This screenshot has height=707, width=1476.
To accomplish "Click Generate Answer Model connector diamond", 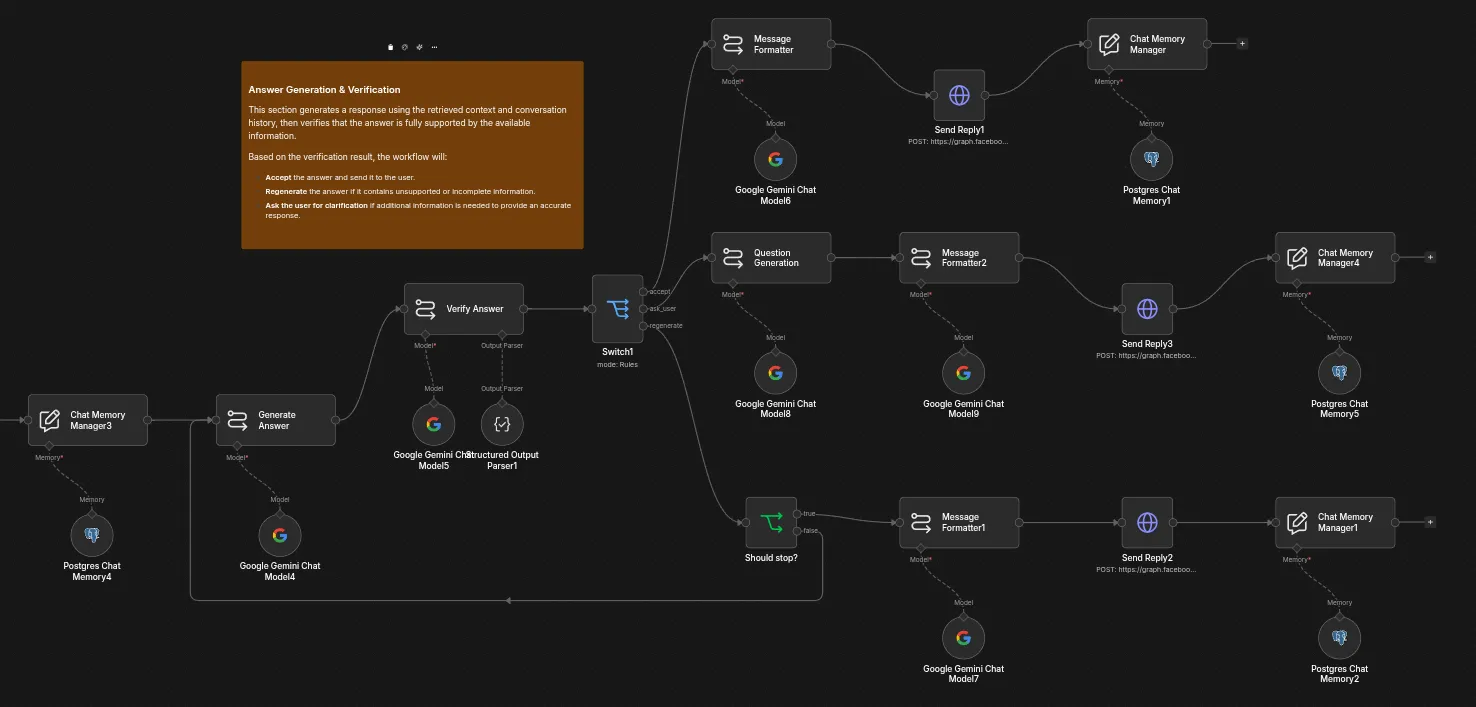I will (237, 446).
